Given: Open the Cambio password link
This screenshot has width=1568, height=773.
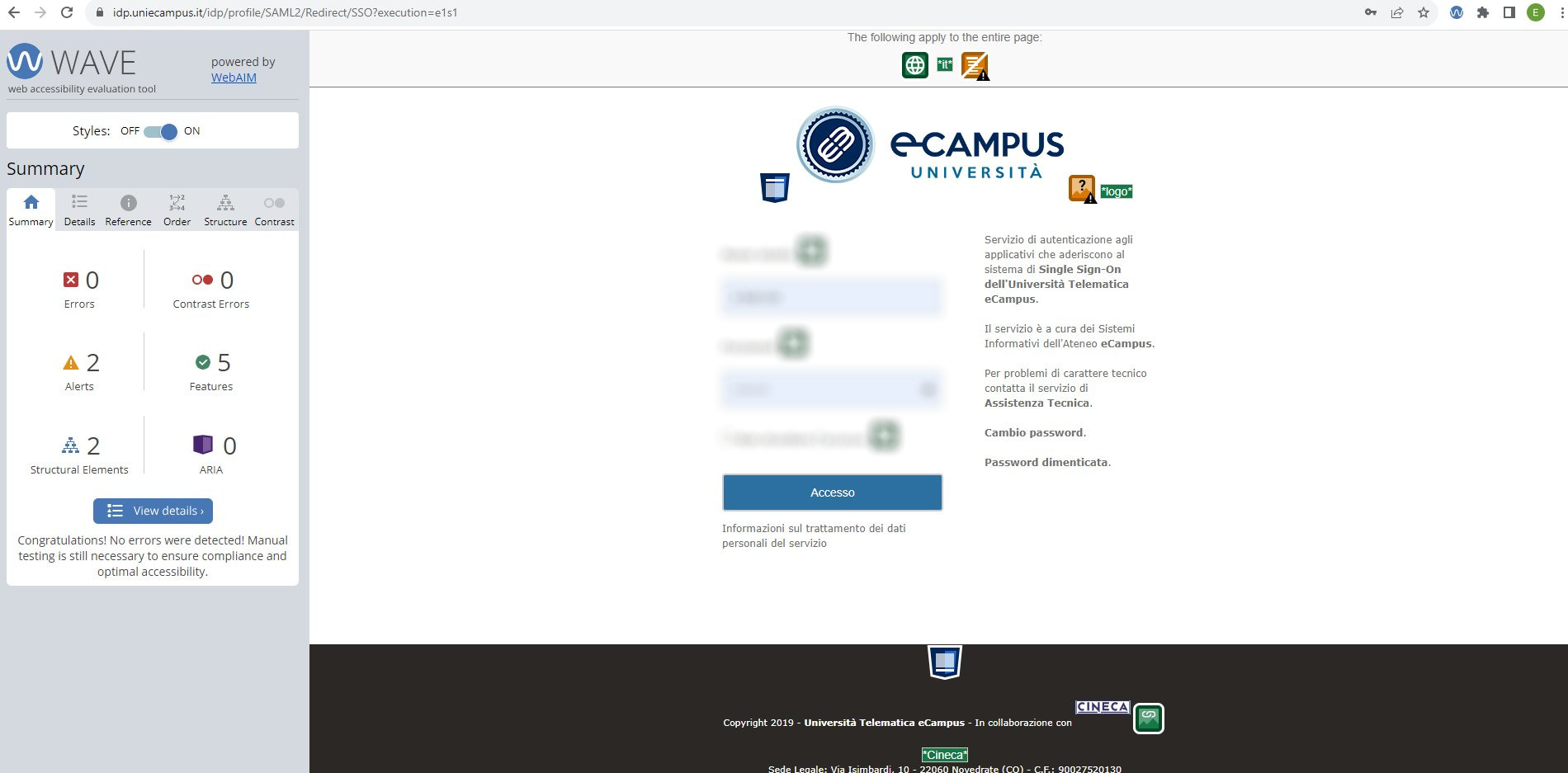Looking at the screenshot, I should click(x=1033, y=433).
